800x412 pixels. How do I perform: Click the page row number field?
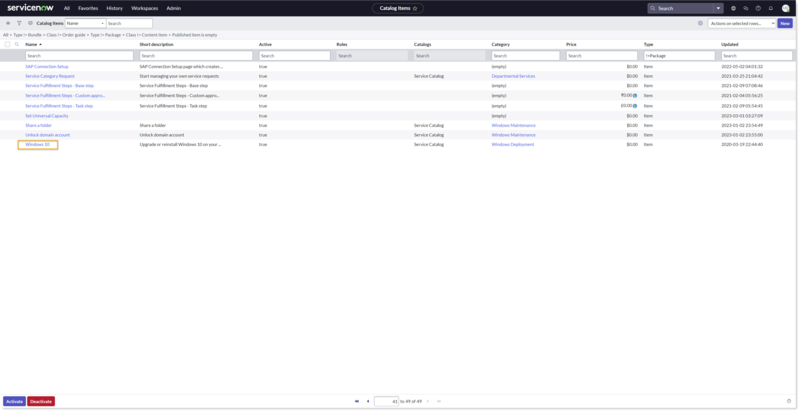tap(386, 401)
